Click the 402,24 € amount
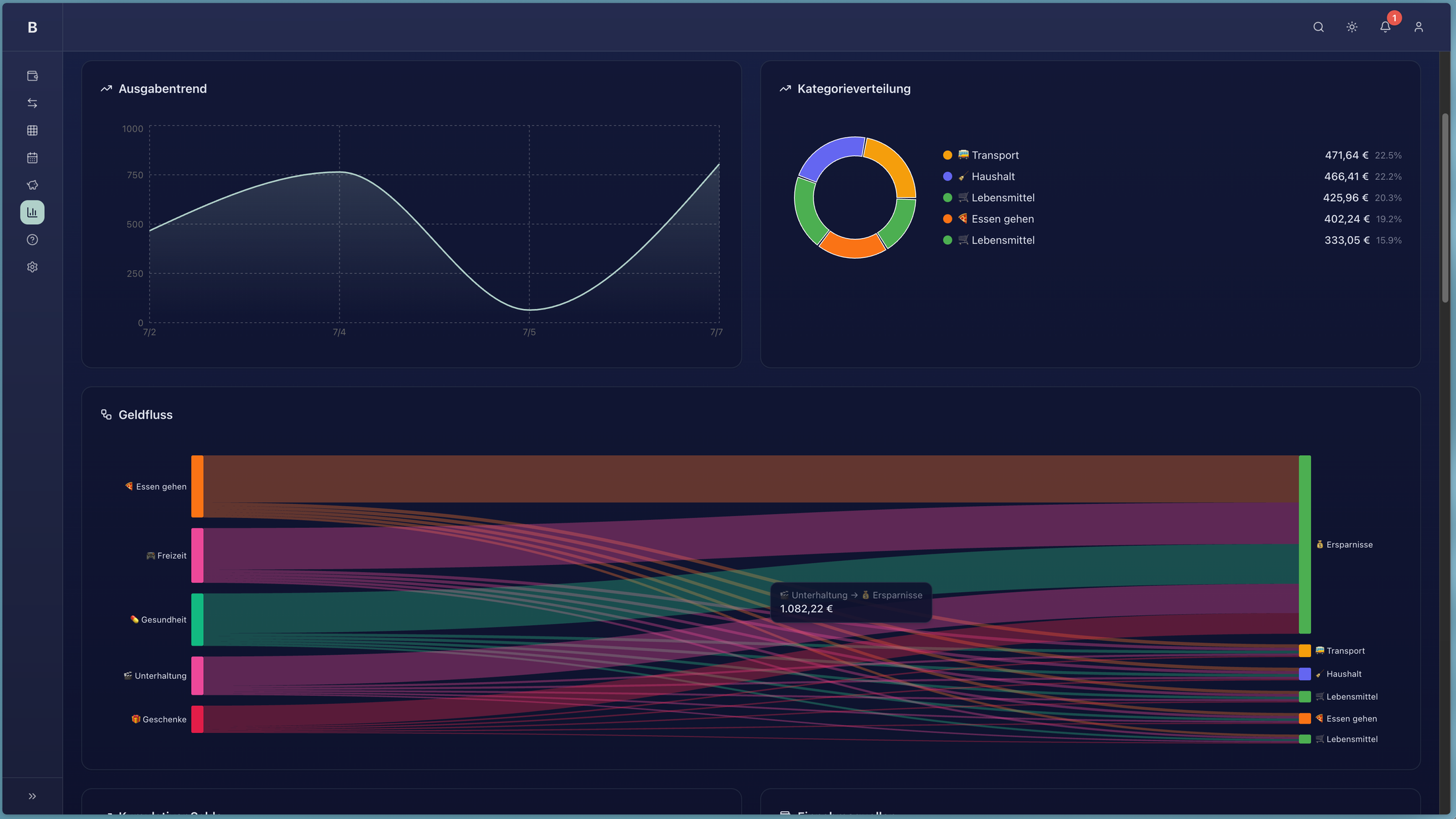The height and width of the screenshot is (819, 1456). 1347,219
